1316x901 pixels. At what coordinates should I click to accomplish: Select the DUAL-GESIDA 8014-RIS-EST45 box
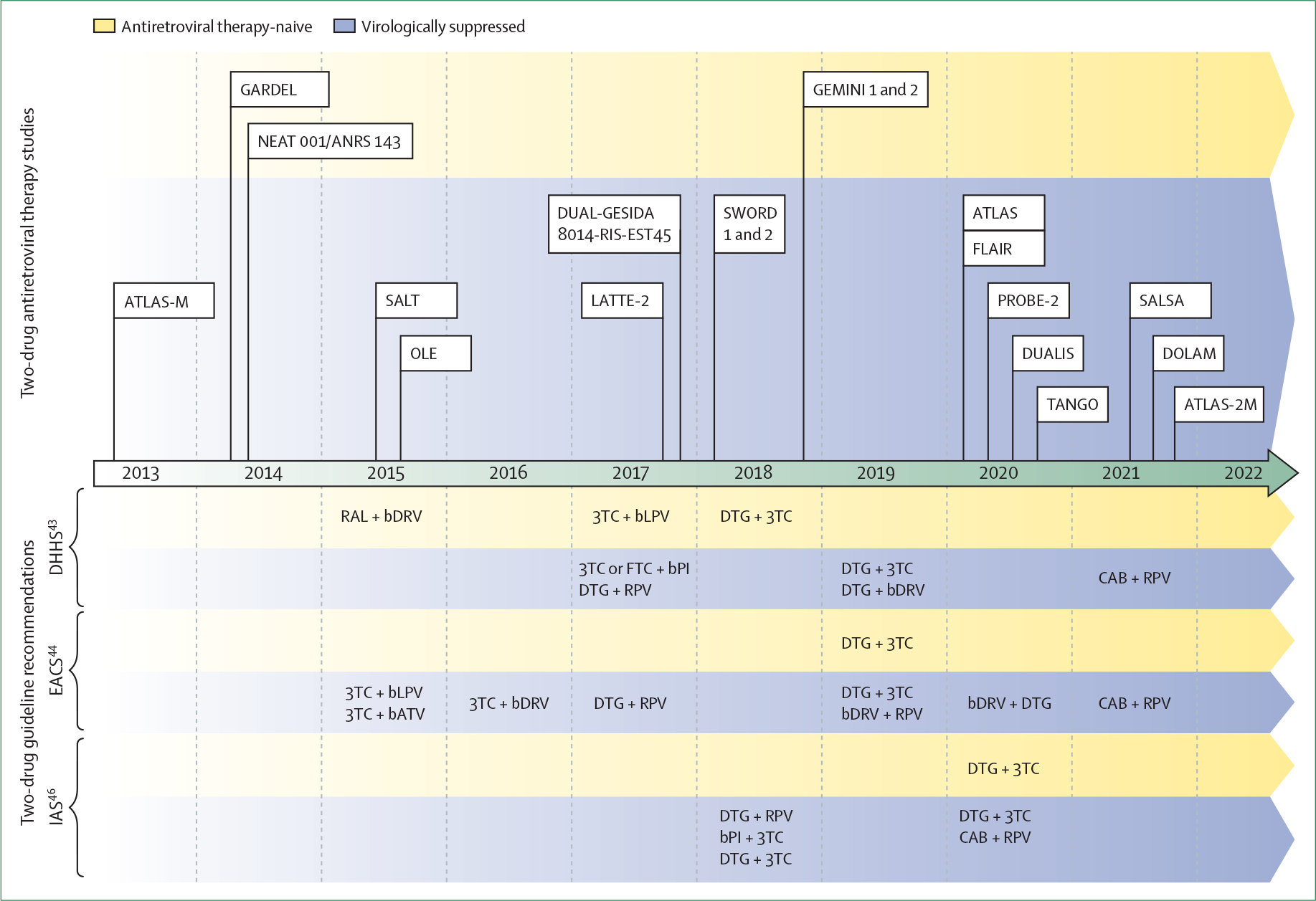[x=615, y=224]
